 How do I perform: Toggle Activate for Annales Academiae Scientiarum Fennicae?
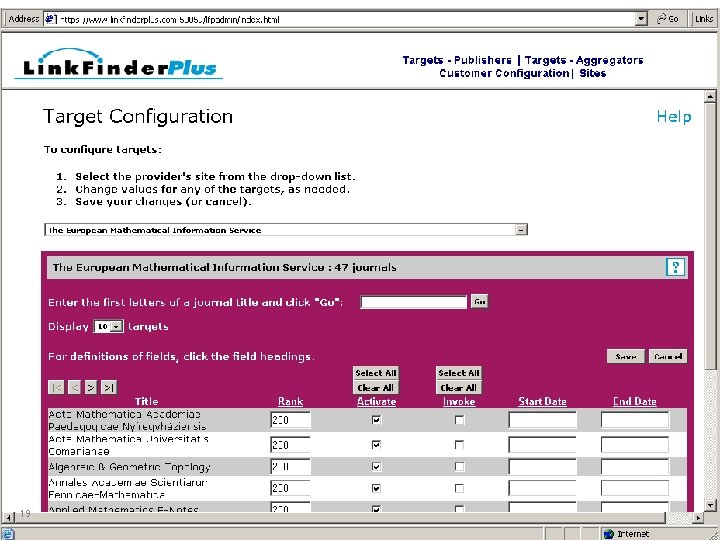(377, 488)
